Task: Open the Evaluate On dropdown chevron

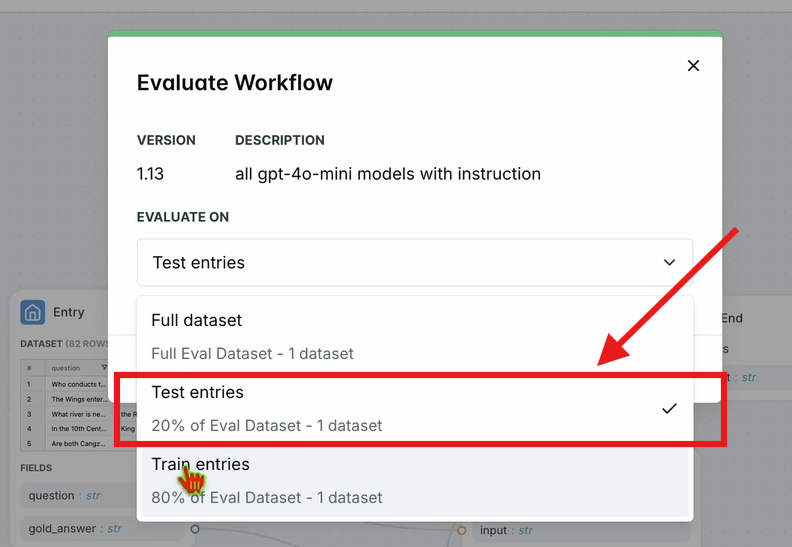Action: (669, 263)
